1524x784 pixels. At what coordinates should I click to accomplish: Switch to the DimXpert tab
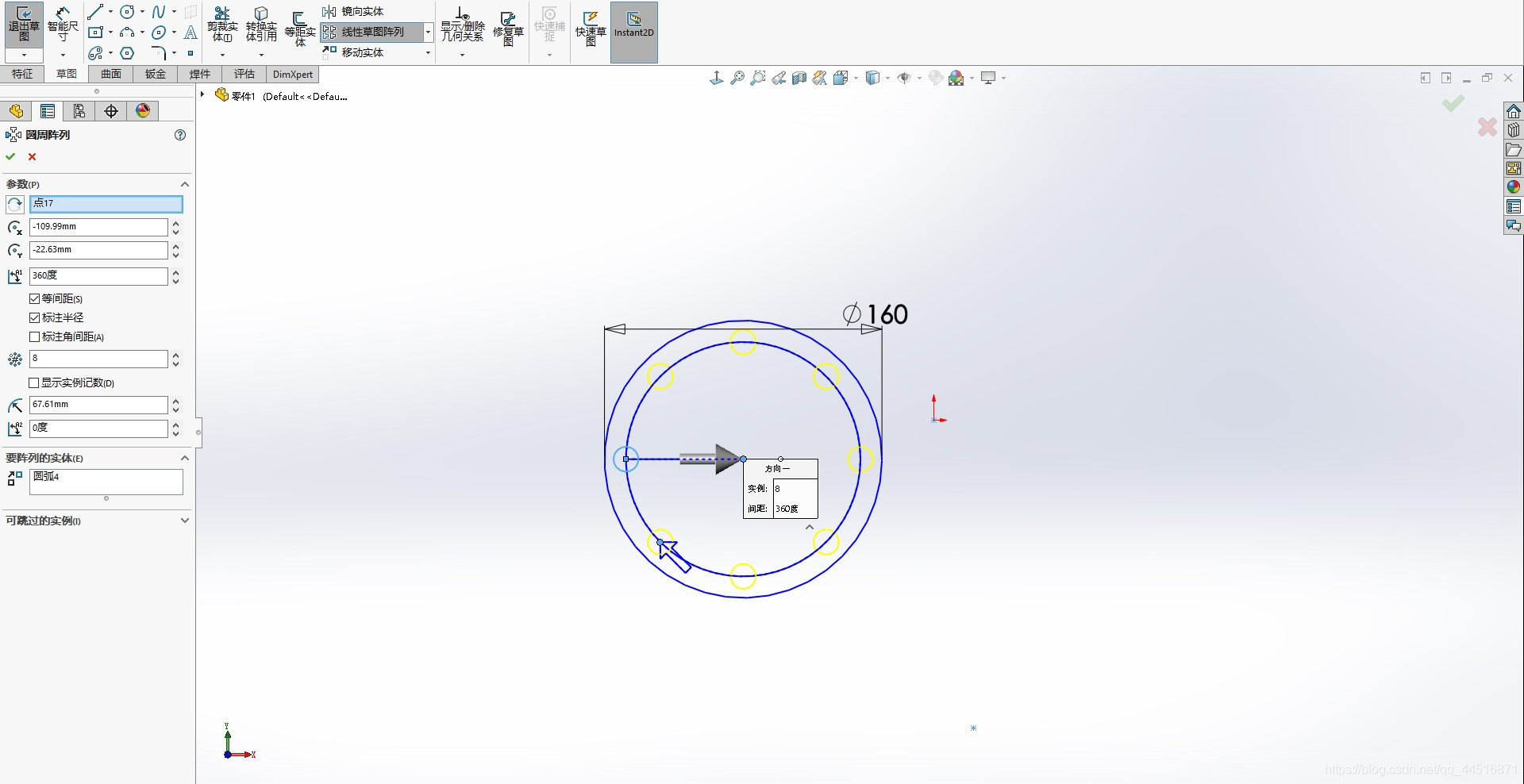(x=293, y=74)
